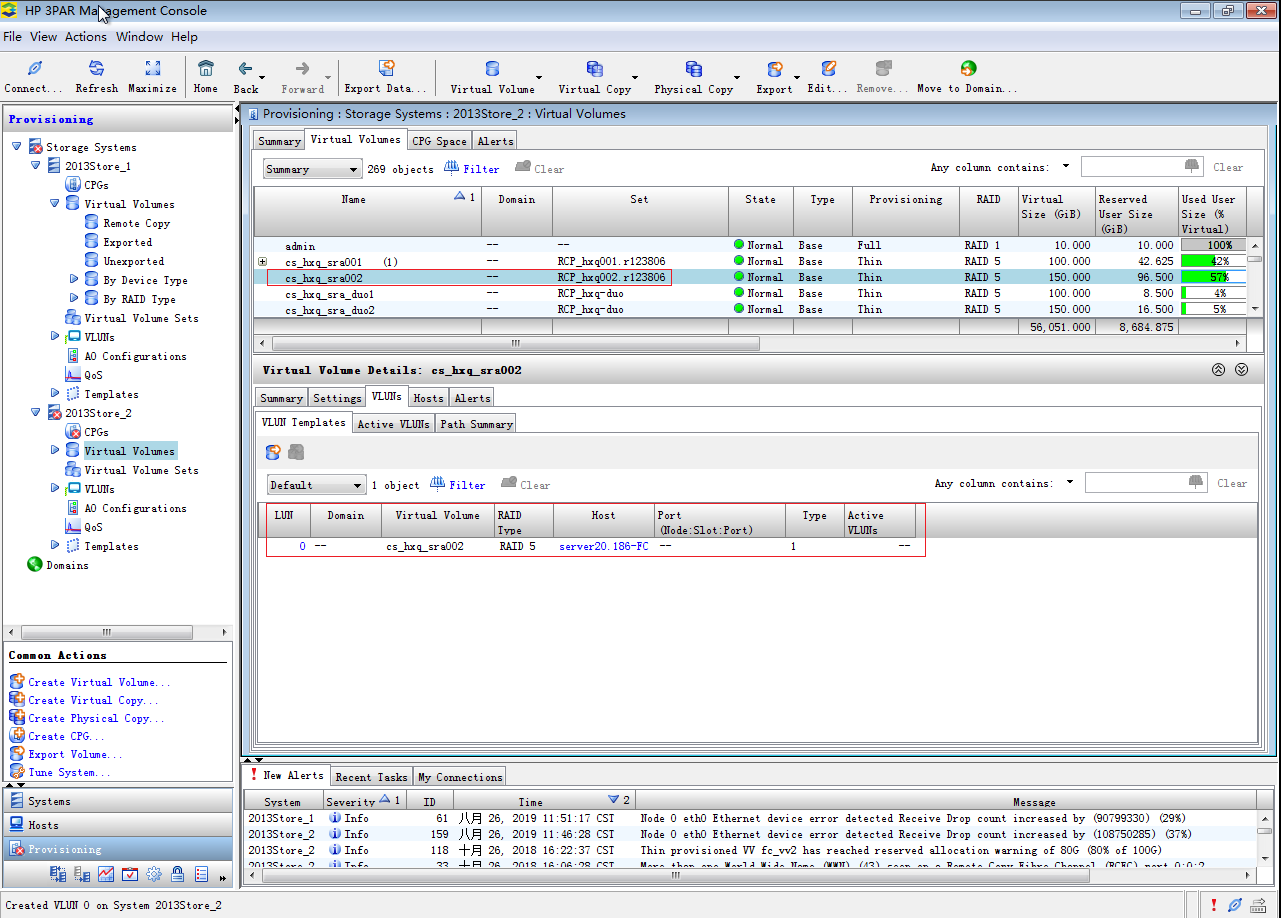Click the Physical Copy toolbar icon

coord(693,69)
